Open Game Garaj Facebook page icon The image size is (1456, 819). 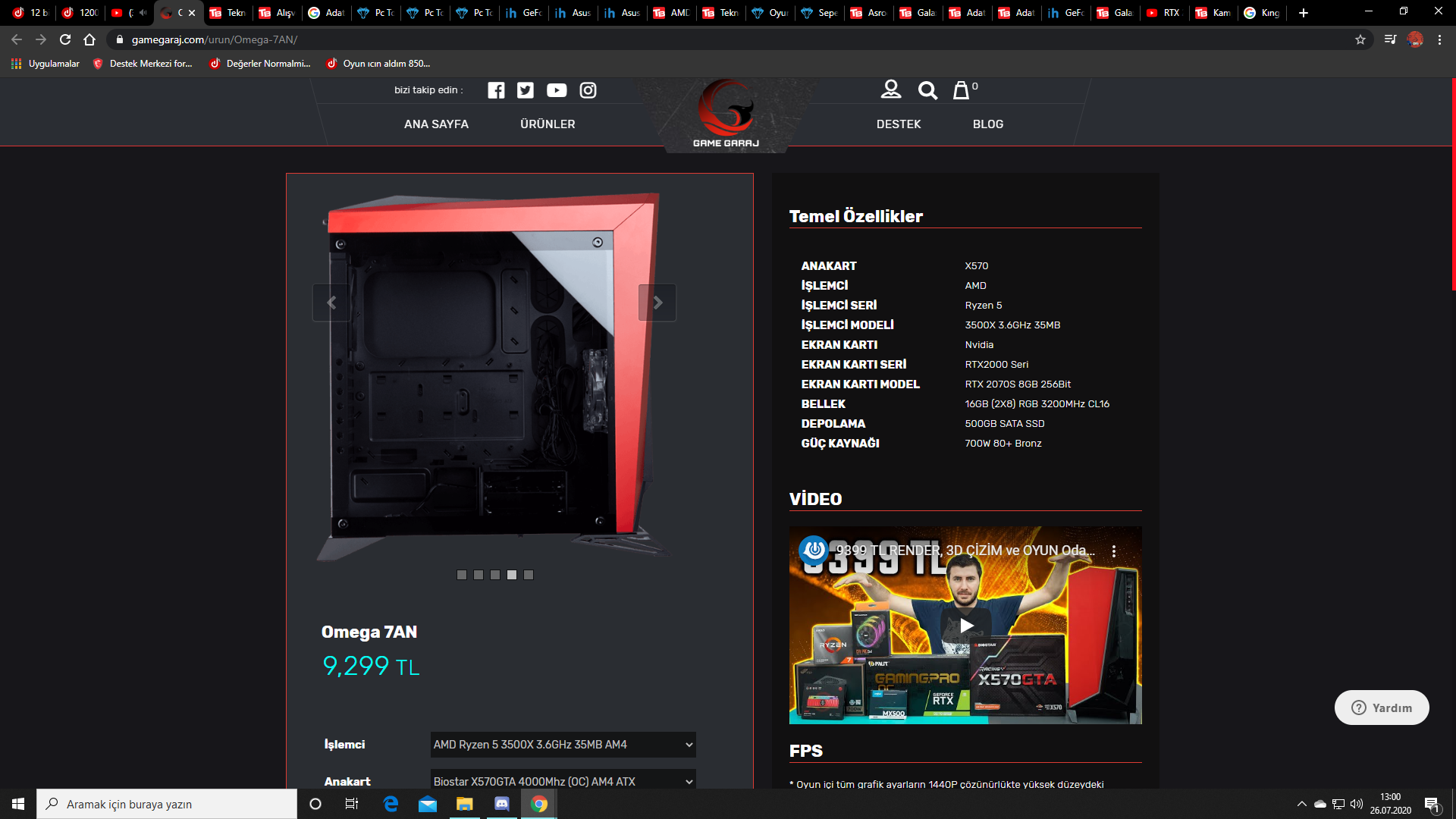tap(496, 90)
